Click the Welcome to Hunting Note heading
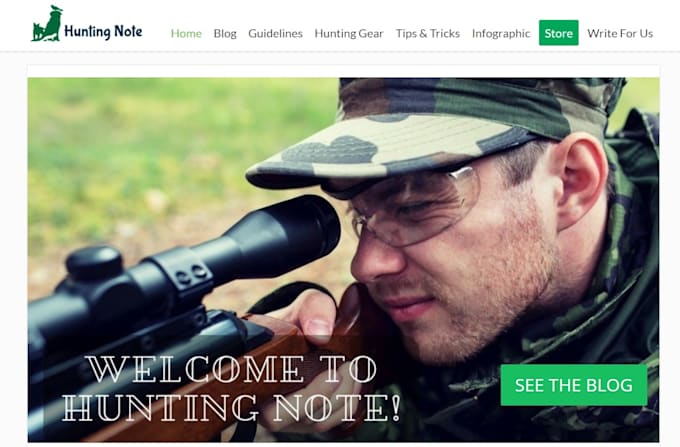 click(232, 388)
